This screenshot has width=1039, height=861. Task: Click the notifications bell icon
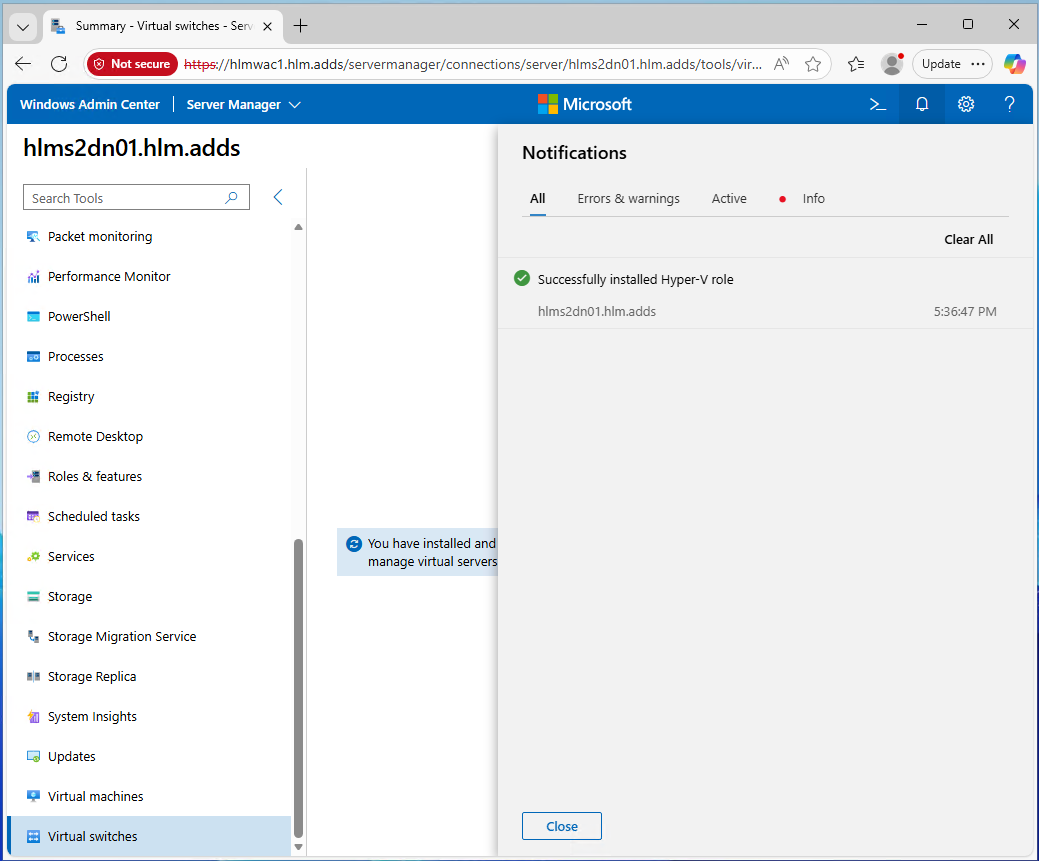coord(922,104)
